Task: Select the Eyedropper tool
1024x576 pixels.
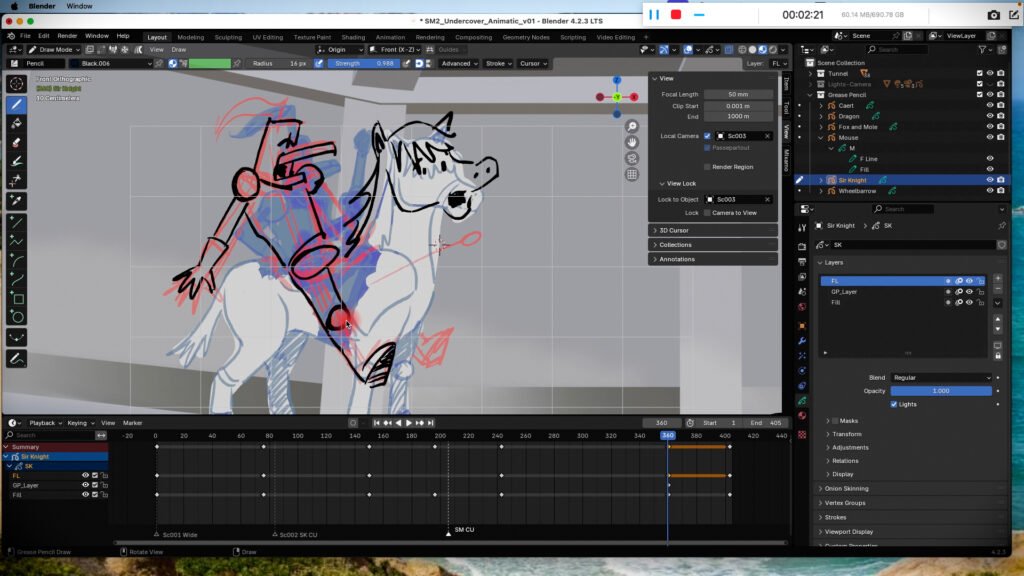Action: pyautogui.click(x=17, y=201)
